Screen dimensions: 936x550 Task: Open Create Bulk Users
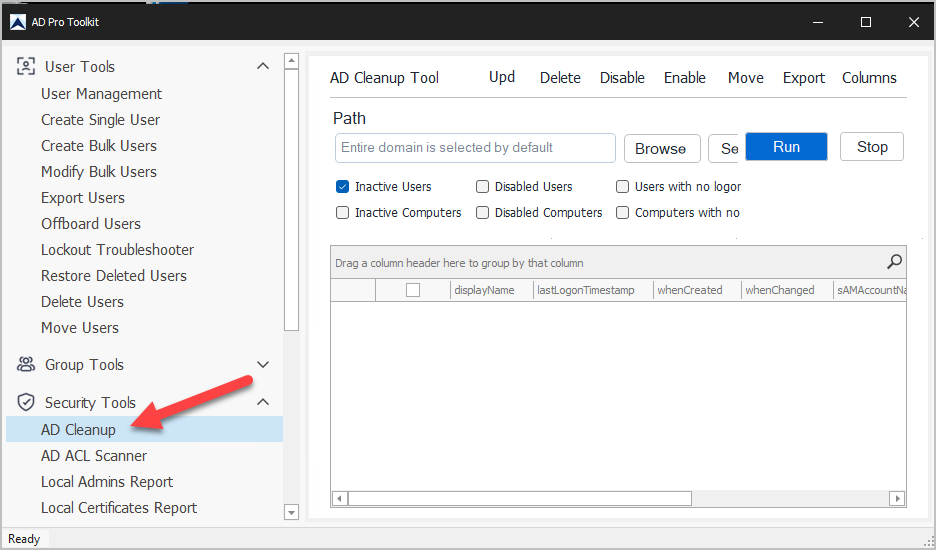tap(98, 146)
